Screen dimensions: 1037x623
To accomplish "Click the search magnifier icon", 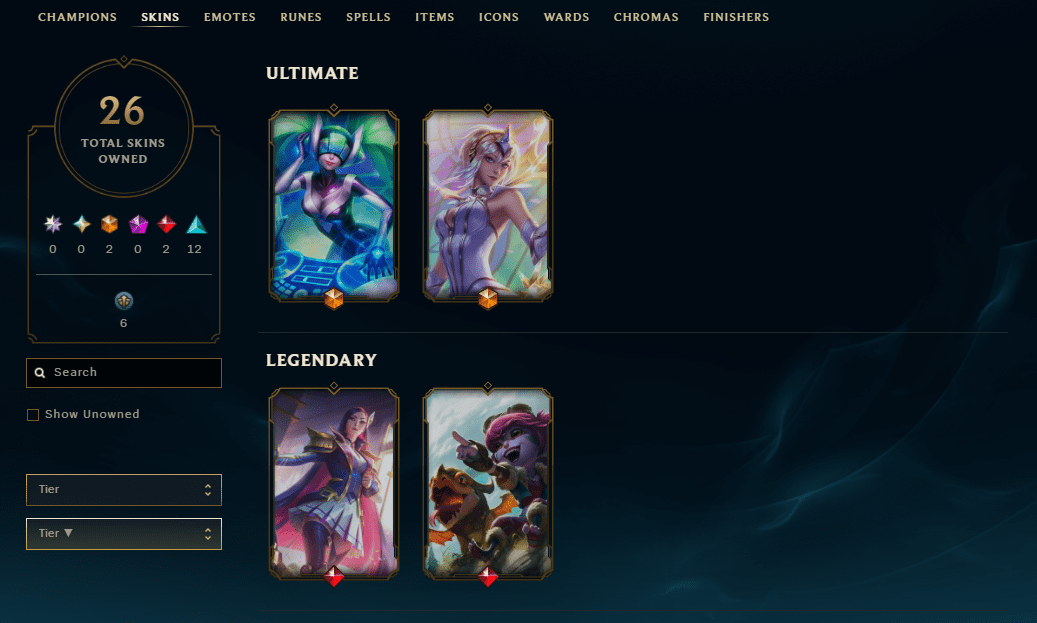I will [x=40, y=373].
